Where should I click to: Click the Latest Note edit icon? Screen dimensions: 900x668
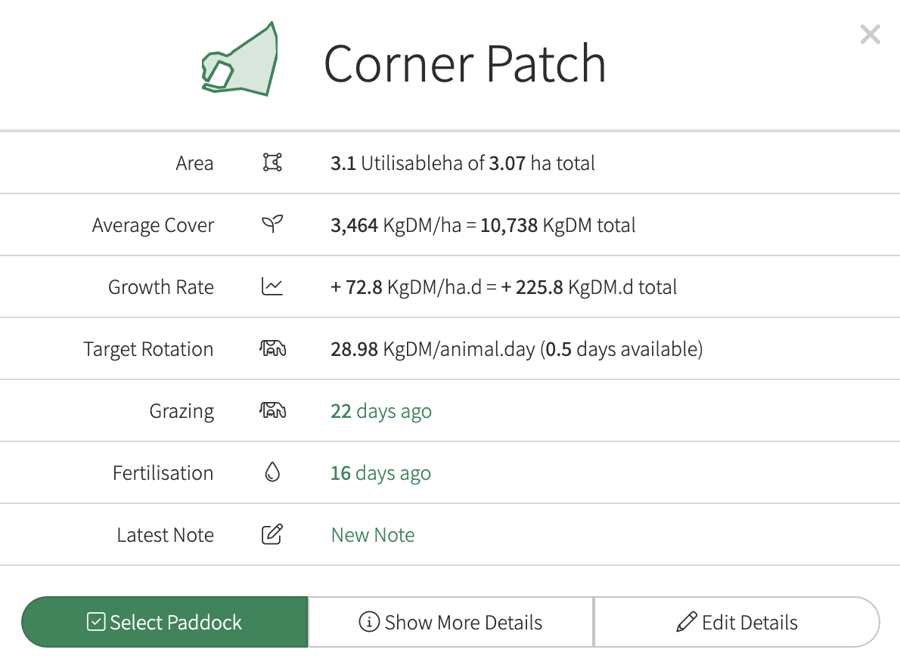coord(272,535)
